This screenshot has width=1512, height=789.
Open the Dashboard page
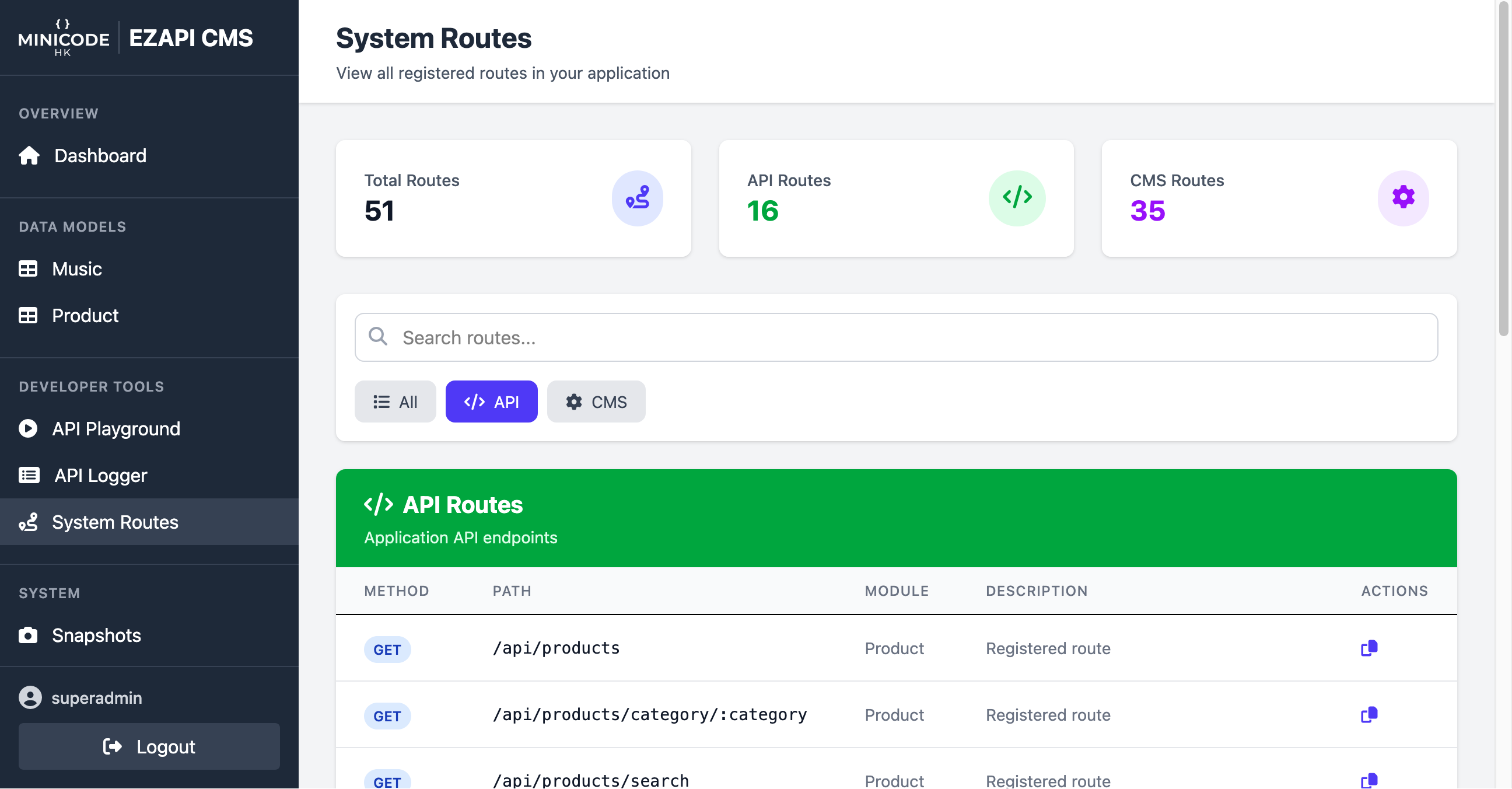(100, 156)
